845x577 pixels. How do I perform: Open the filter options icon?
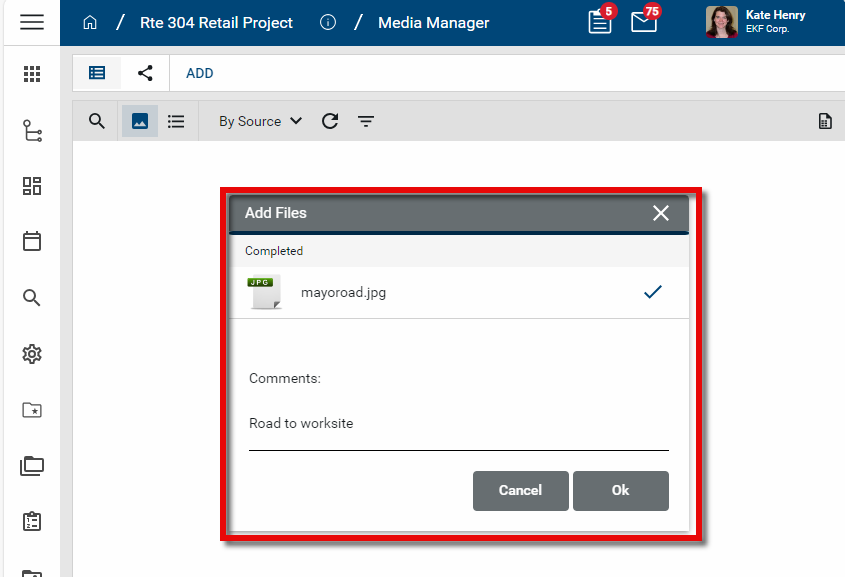coord(366,121)
